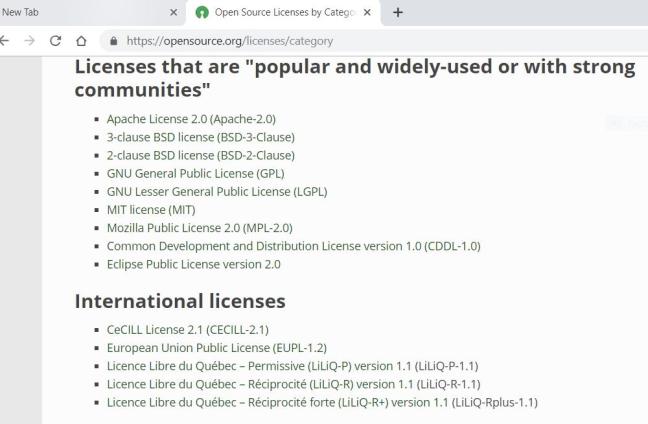The image size is (648, 424).
Task: Focus the opensource.org address bar
Action: pos(374,41)
